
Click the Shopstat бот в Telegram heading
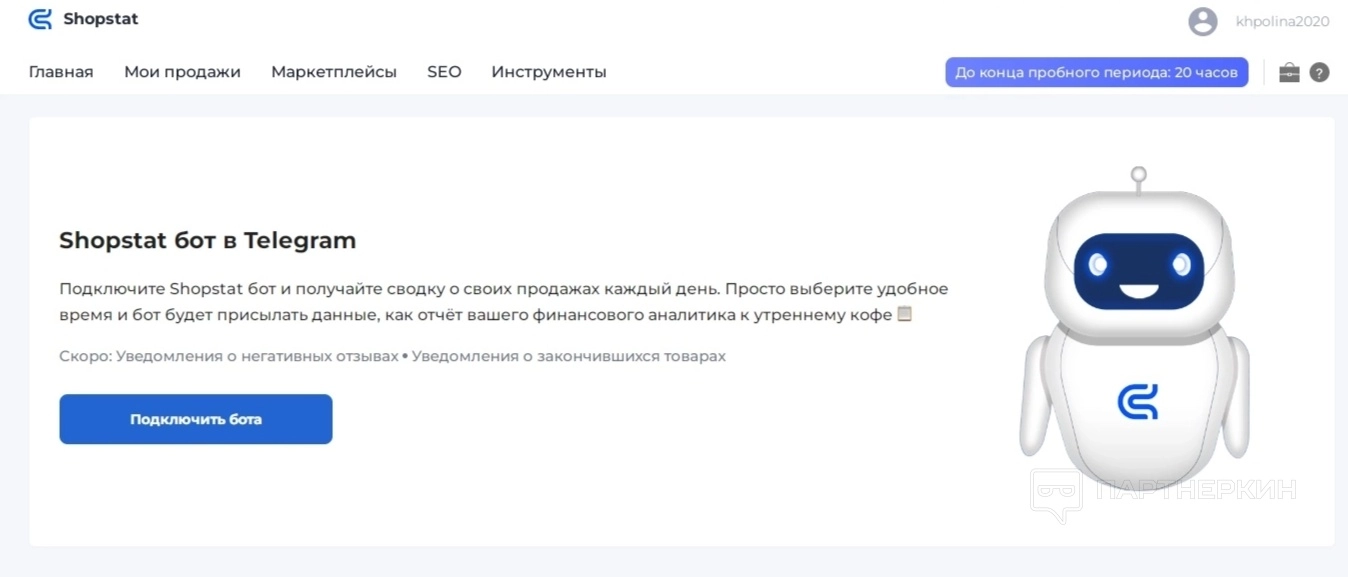[x=207, y=240]
